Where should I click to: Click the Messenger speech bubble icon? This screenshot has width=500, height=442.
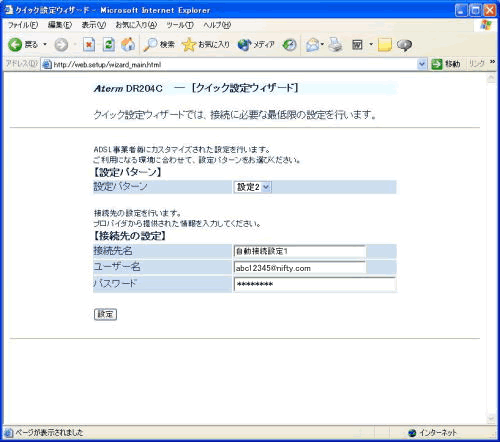pyautogui.click(x=404, y=45)
